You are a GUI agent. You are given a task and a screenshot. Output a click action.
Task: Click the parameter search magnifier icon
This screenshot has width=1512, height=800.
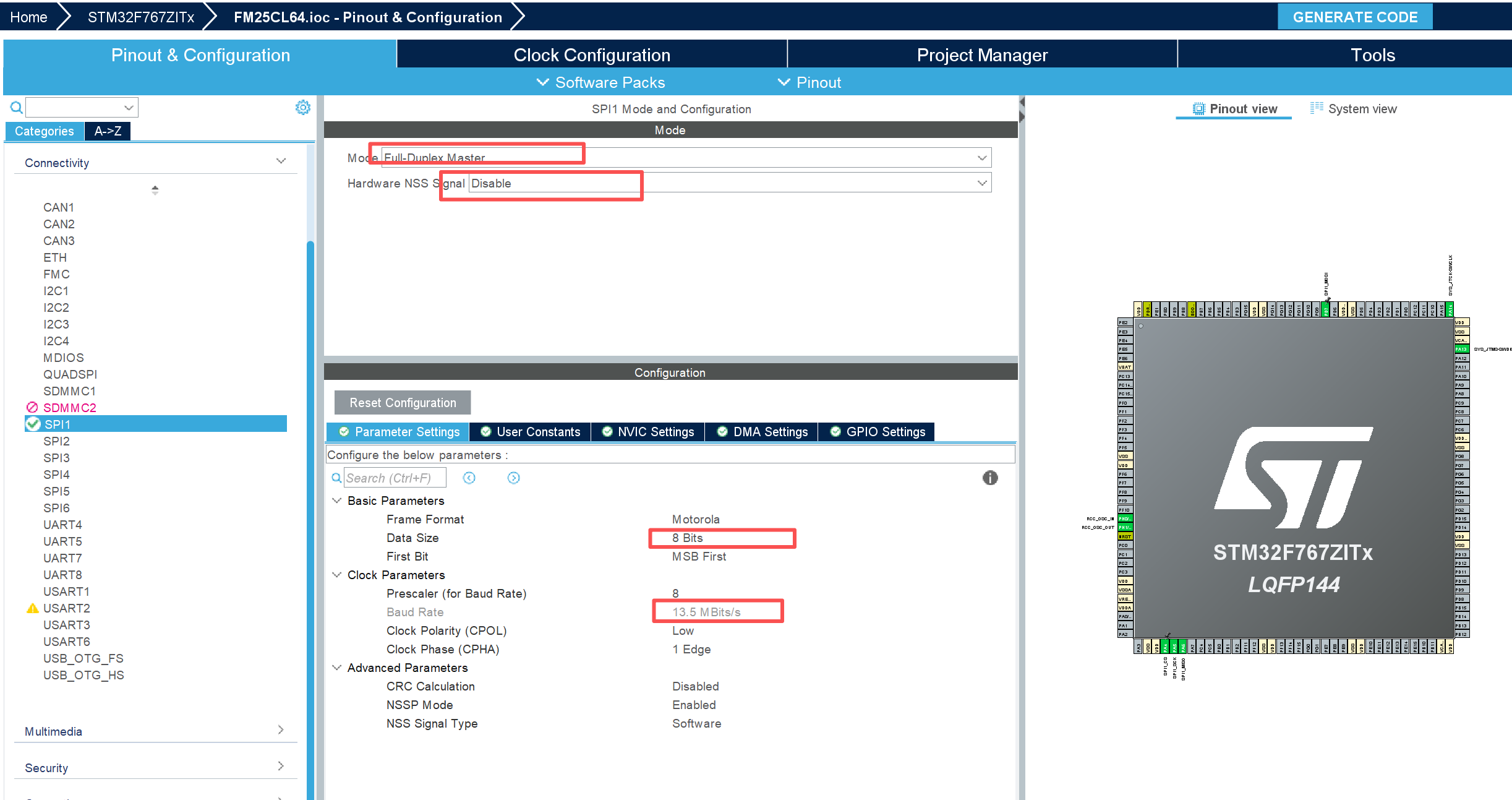pyautogui.click(x=336, y=478)
